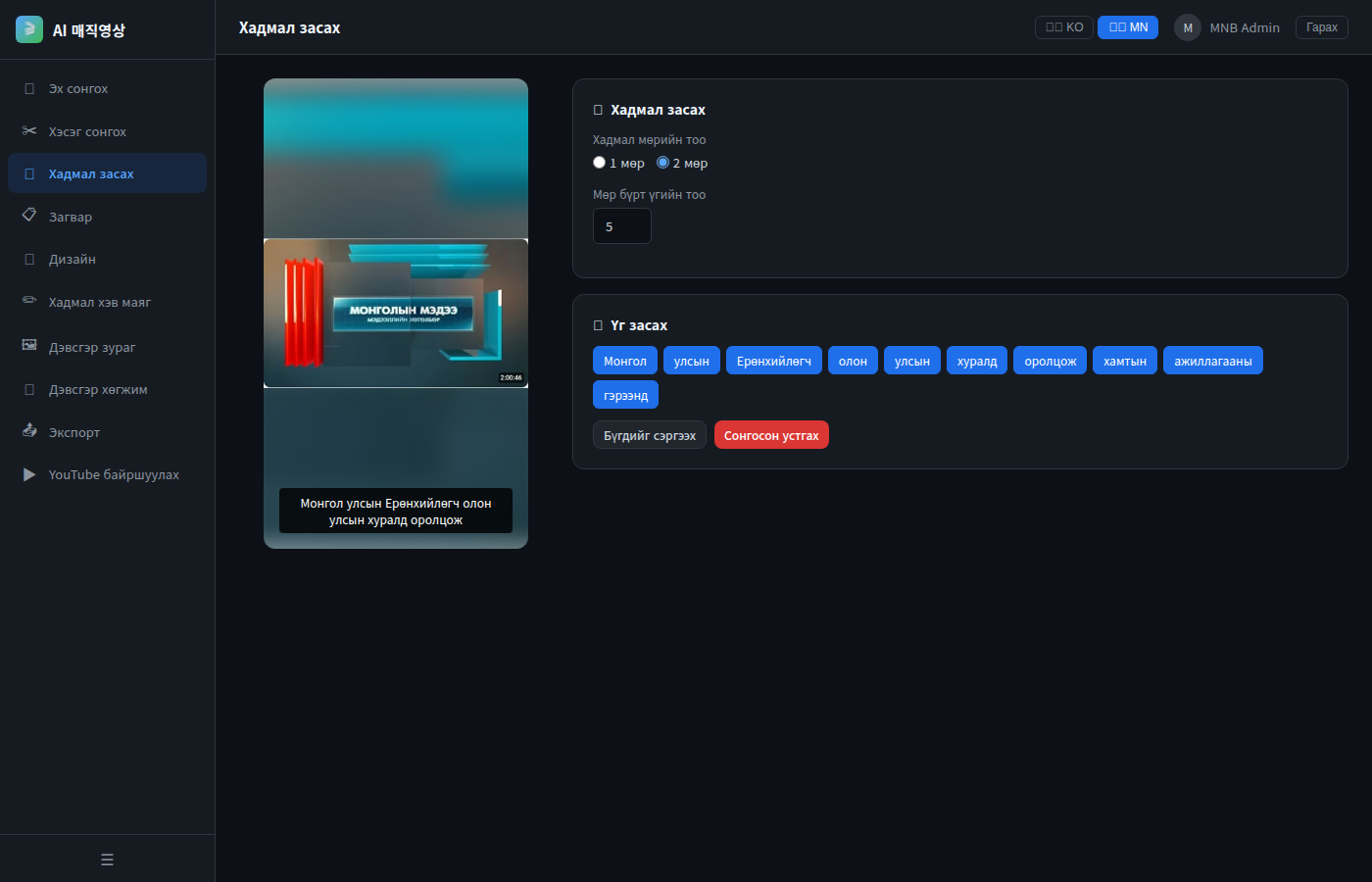Click the subtitle caption in the preview
This screenshot has width=1372, height=882.
396,511
